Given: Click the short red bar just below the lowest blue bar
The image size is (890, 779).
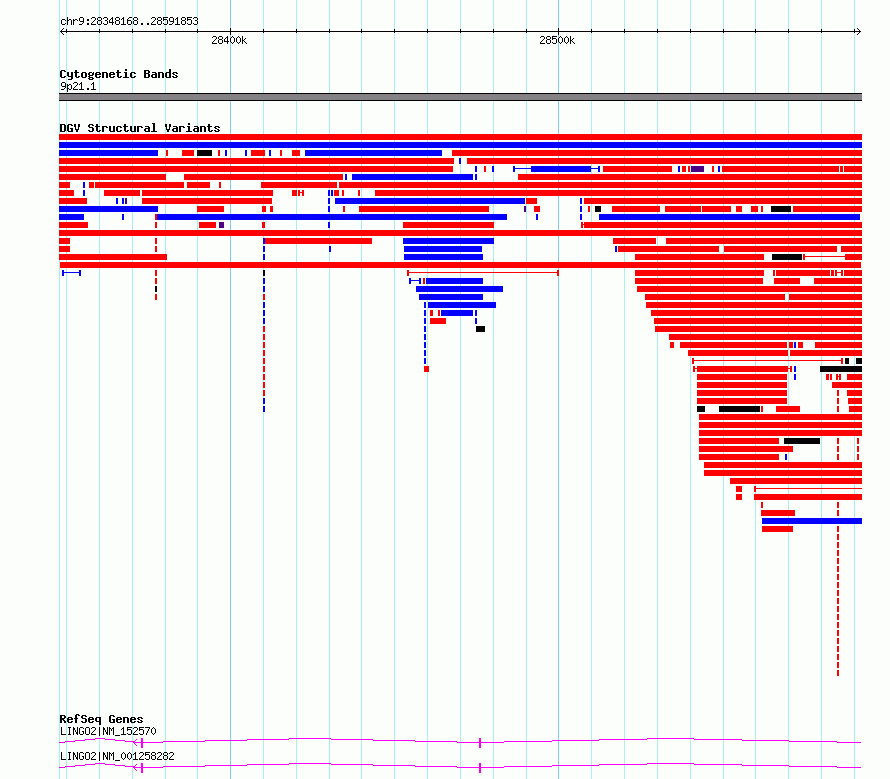Looking at the screenshot, I should click(x=777, y=529).
